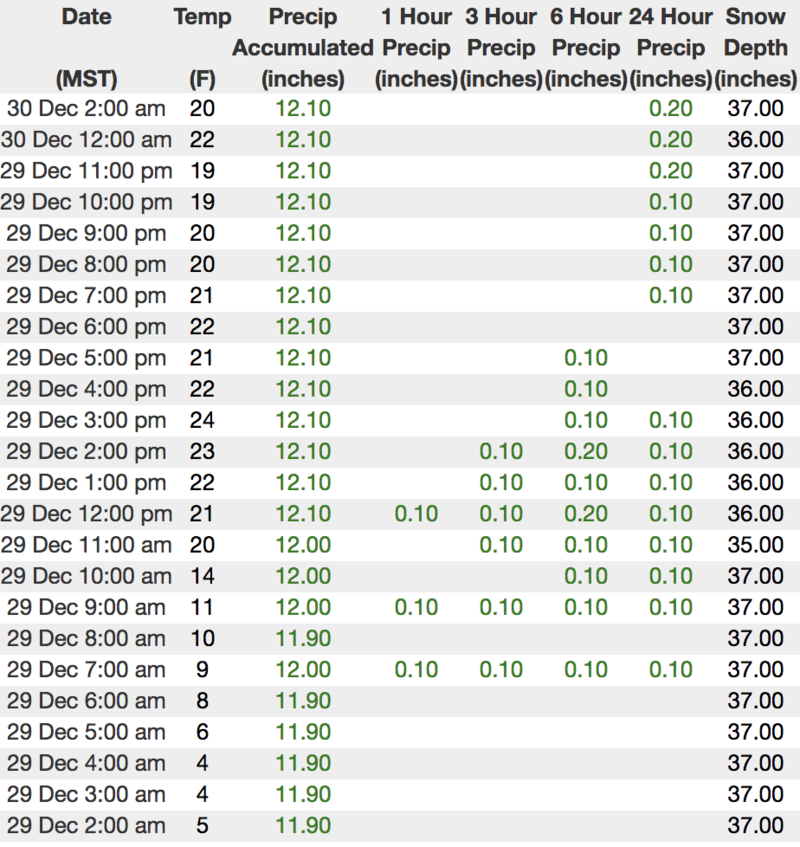Click the 30 Dec 2:00 am date cell
This screenshot has width=800, height=847.
pos(86,109)
